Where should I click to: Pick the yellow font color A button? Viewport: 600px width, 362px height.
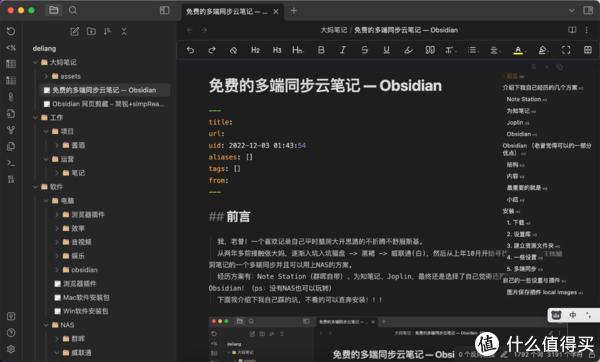(x=518, y=50)
